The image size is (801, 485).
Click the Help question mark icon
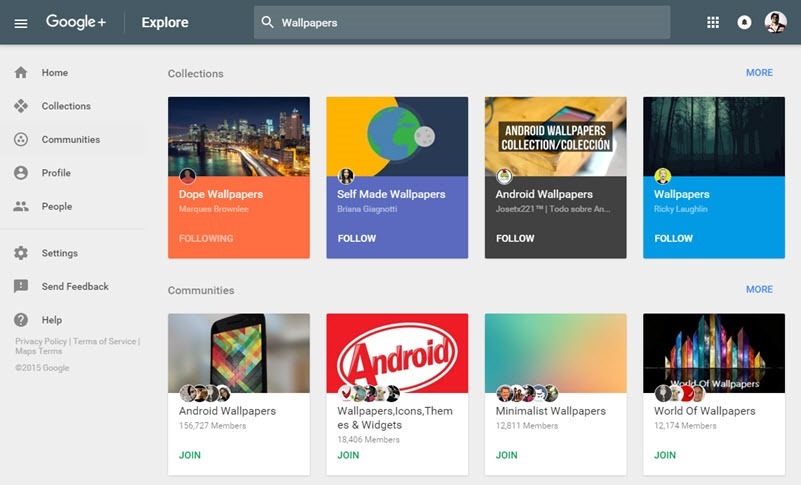point(21,320)
